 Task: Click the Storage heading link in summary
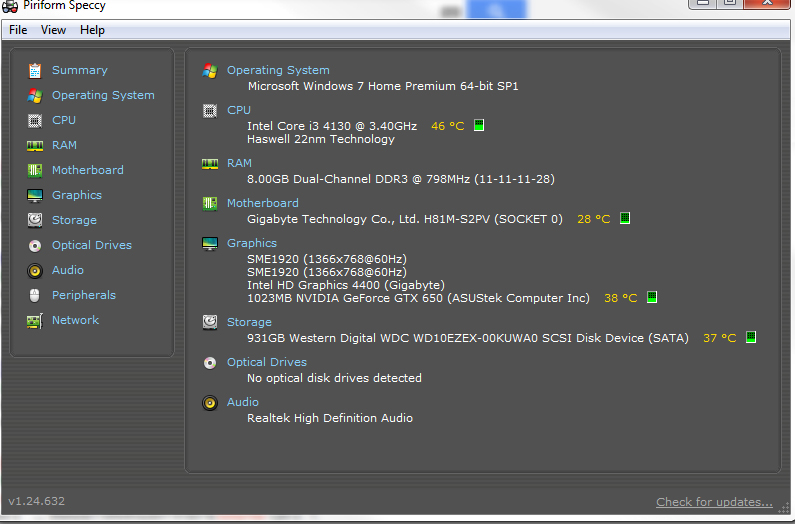[x=249, y=322]
